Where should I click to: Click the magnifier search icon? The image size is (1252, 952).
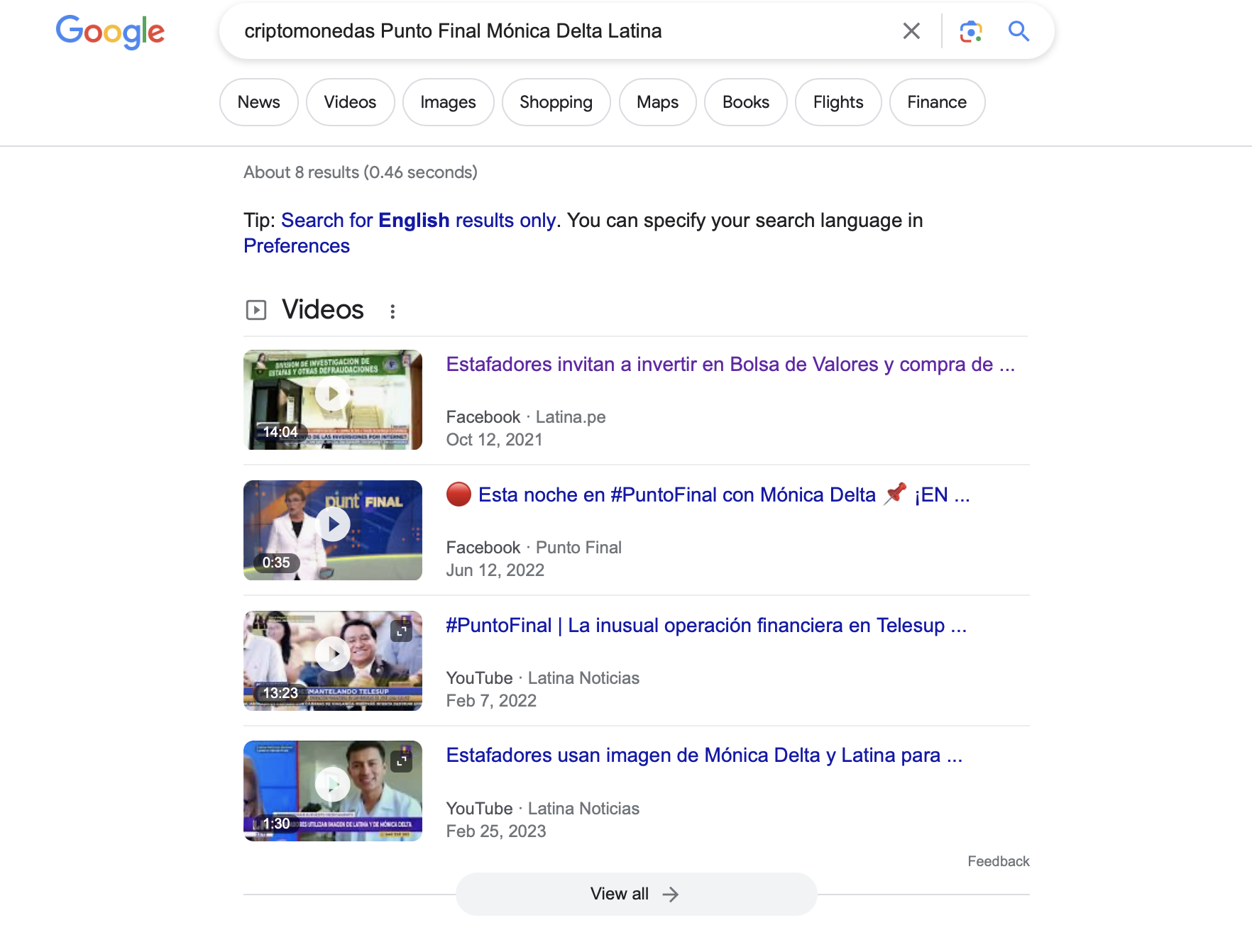1018,31
